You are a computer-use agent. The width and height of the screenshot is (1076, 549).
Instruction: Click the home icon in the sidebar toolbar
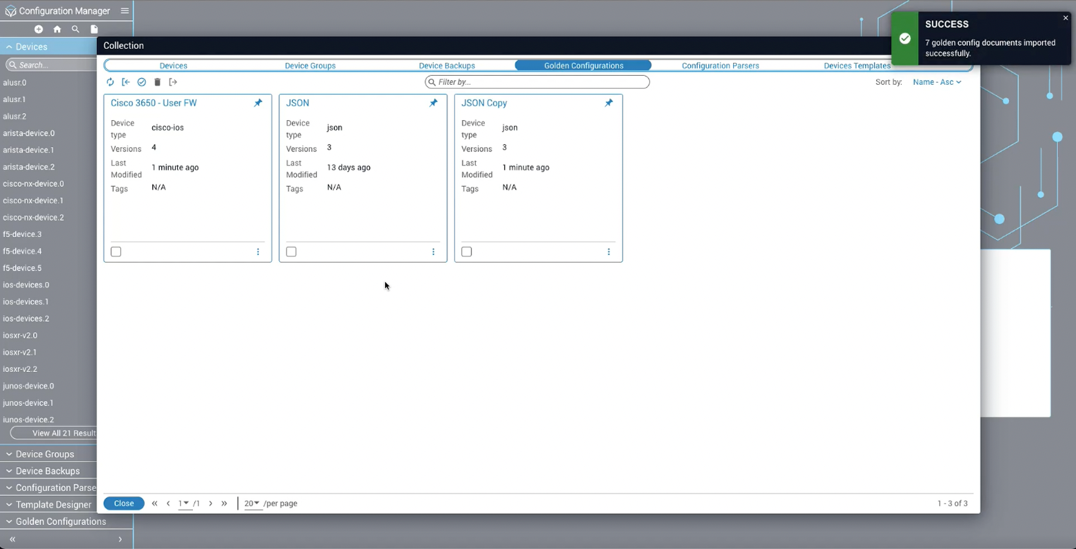[x=57, y=30]
